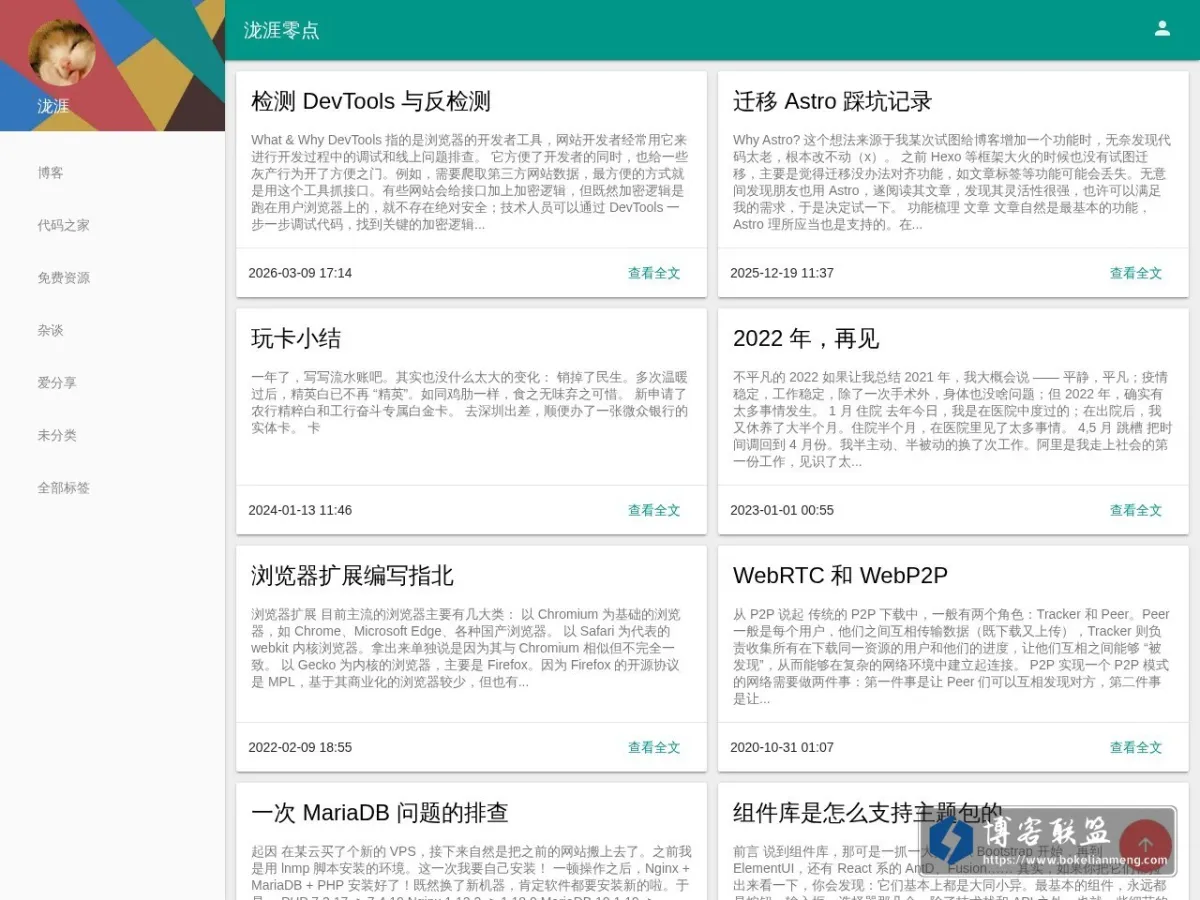Viewport: 1200px width, 900px height.
Task: Click the date 2020-10-31 01:07
Action: (x=782, y=747)
